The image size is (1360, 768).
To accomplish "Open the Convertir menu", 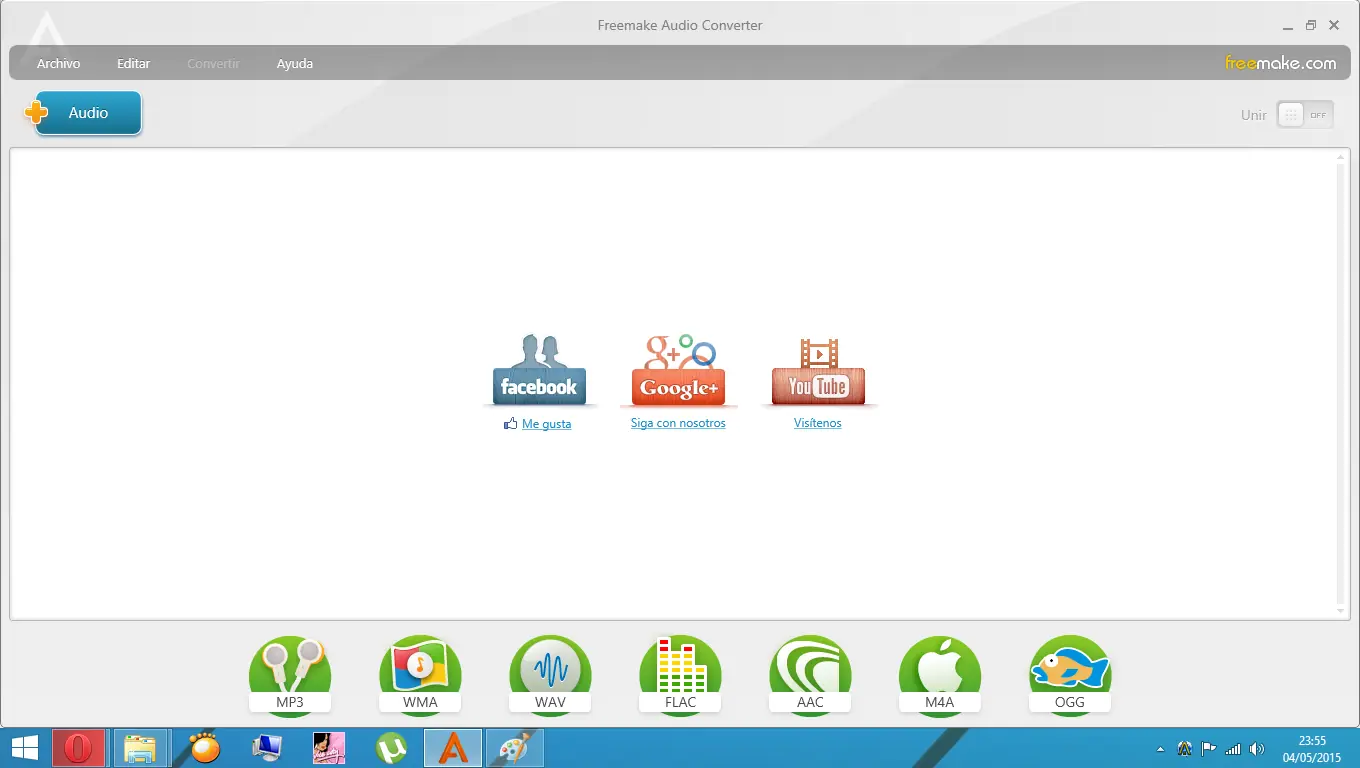I will click(x=213, y=64).
